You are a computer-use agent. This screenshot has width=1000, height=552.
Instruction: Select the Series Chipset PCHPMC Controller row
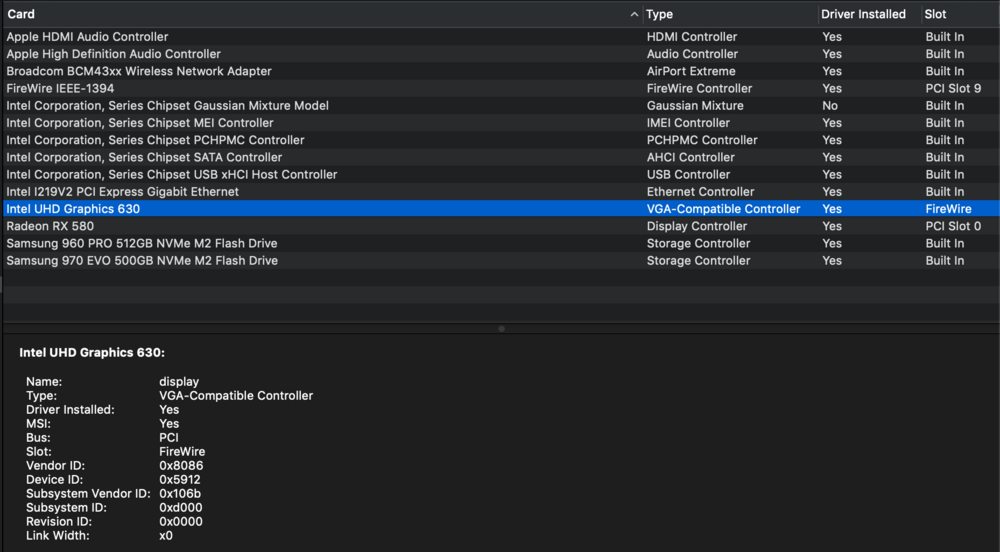coord(155,140)
